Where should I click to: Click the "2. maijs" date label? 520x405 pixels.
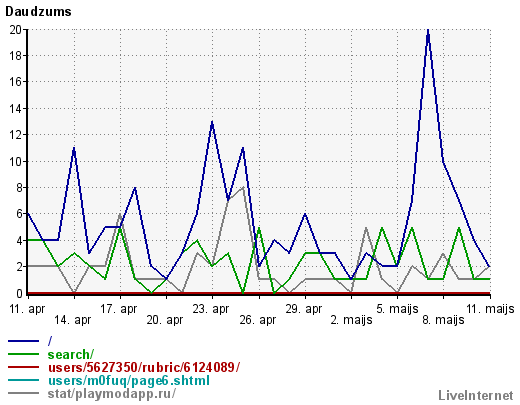(x=351, y=320)
